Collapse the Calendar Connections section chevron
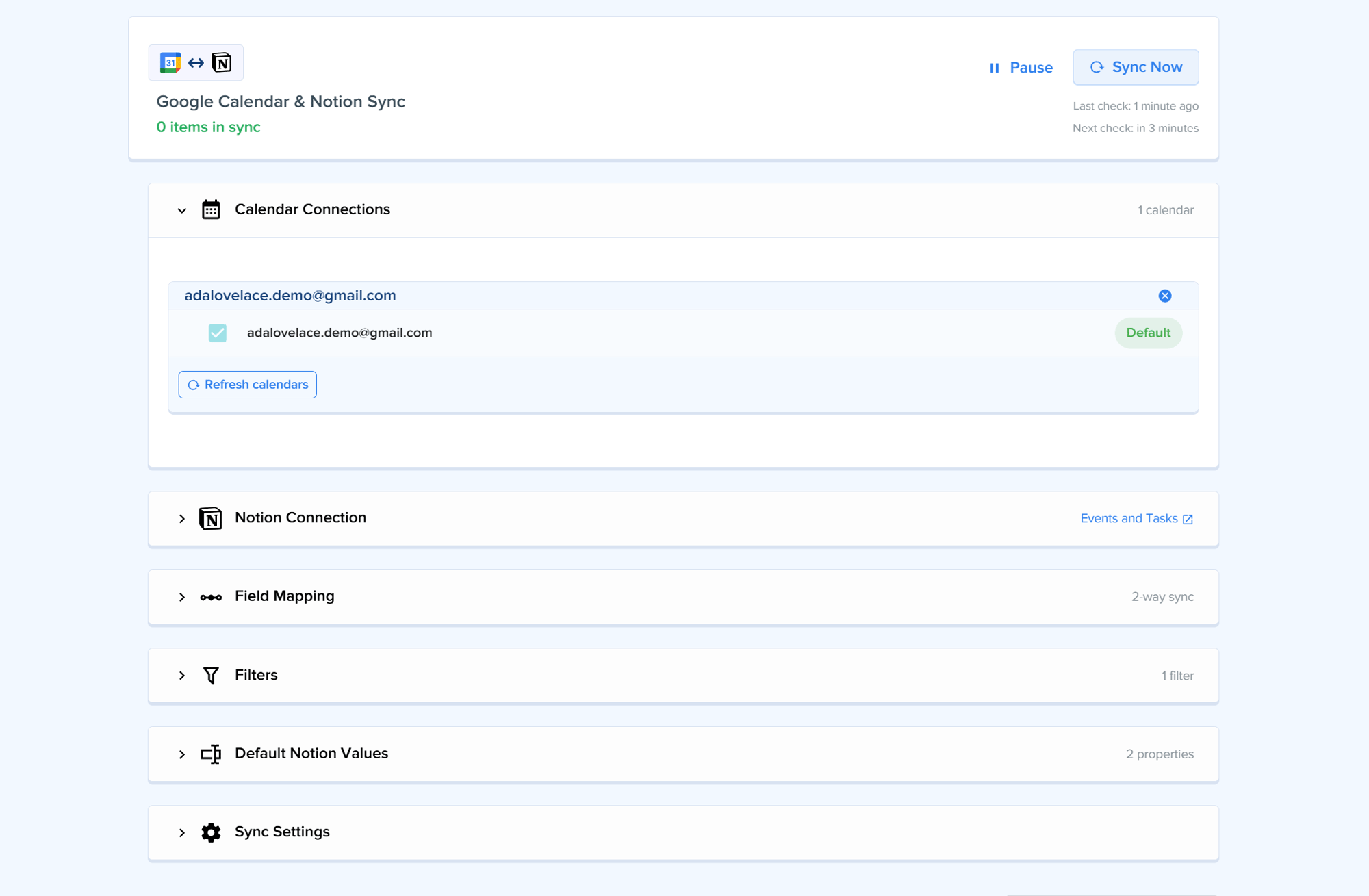 pyautogui.click(x=181, y=210)
